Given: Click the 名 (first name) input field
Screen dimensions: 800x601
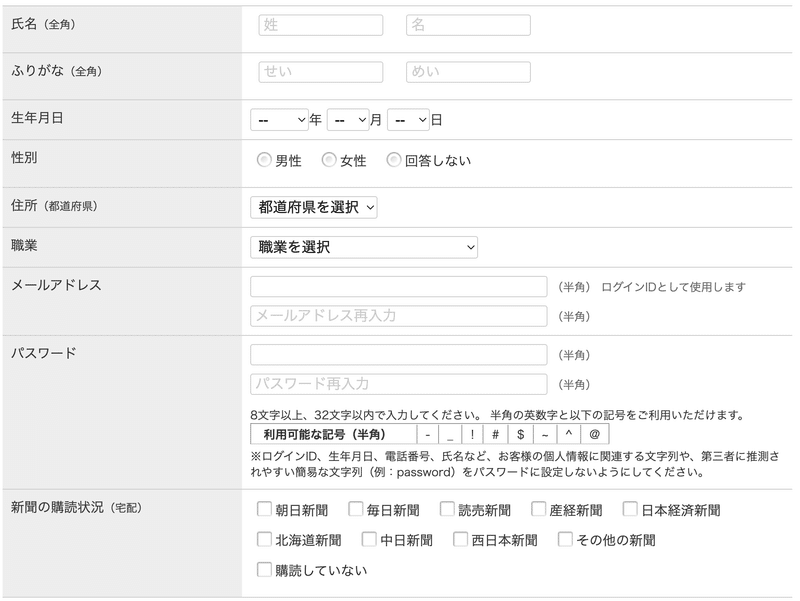Looking at the screenshot, I should 468,25.
